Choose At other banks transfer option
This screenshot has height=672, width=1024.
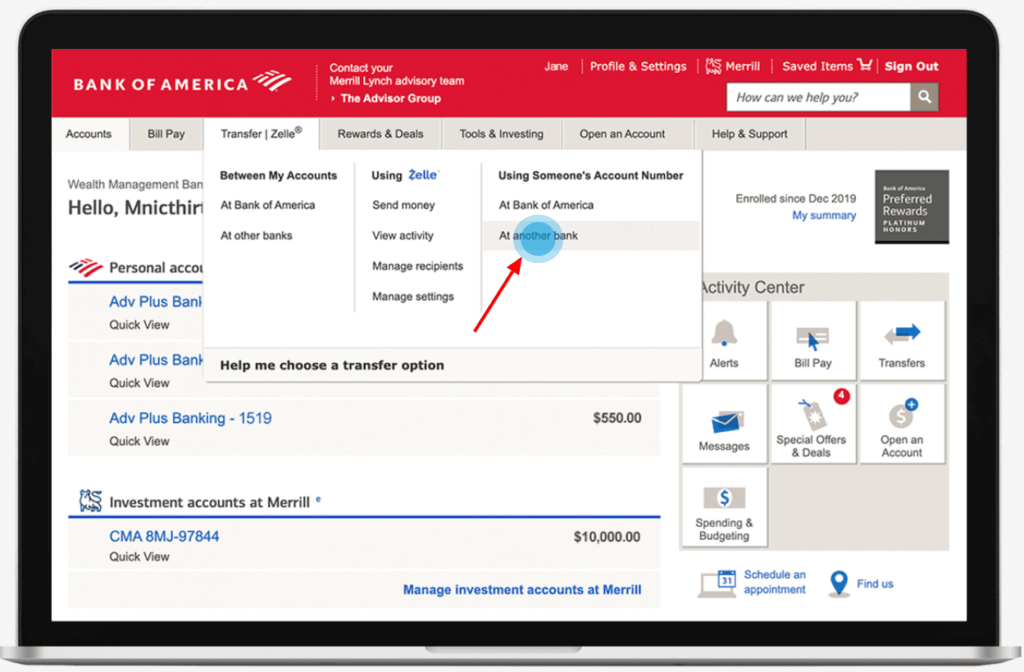click(x=256, y=236)
